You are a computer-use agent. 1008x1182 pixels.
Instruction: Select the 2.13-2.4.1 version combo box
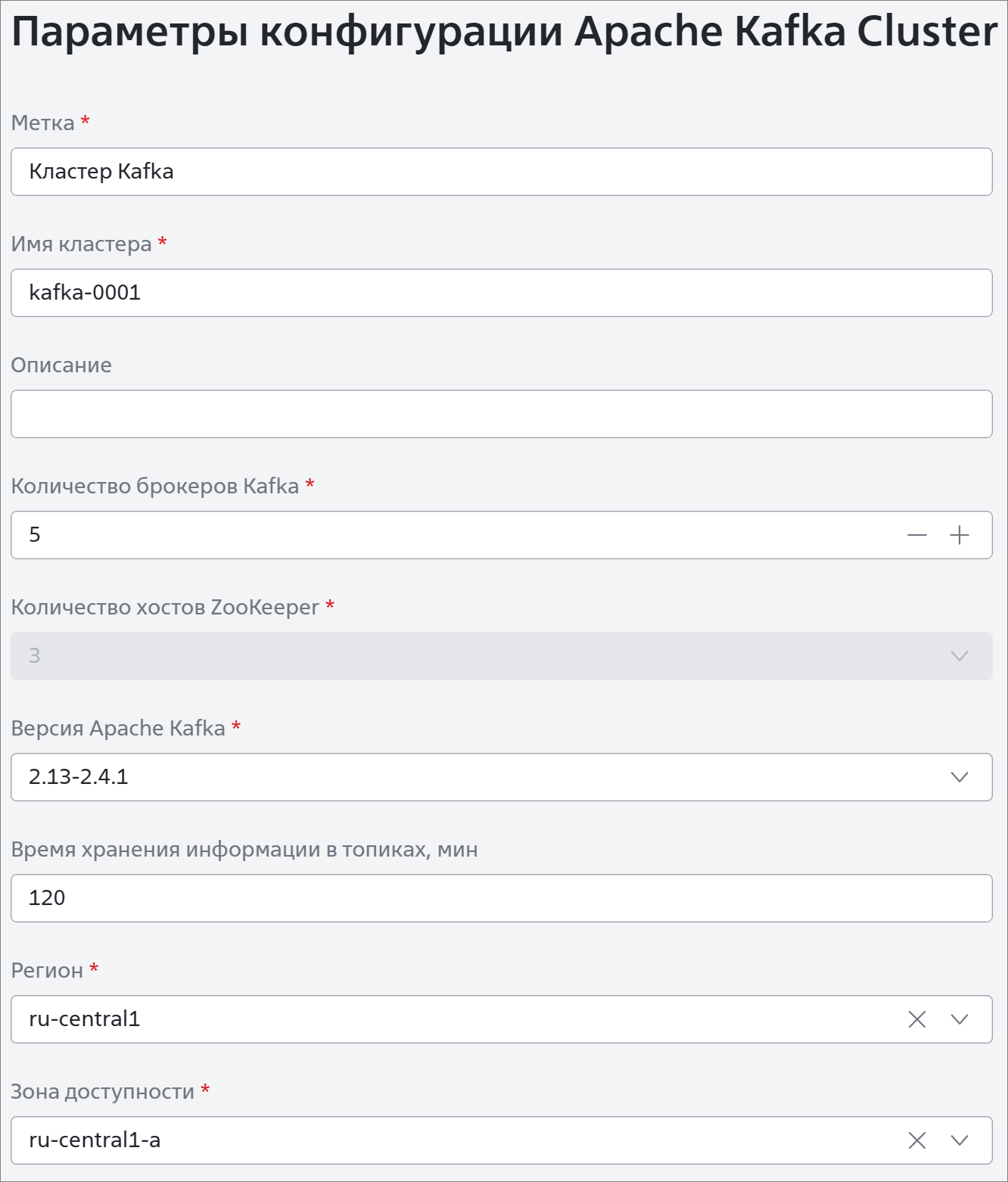tap(502, 777)
